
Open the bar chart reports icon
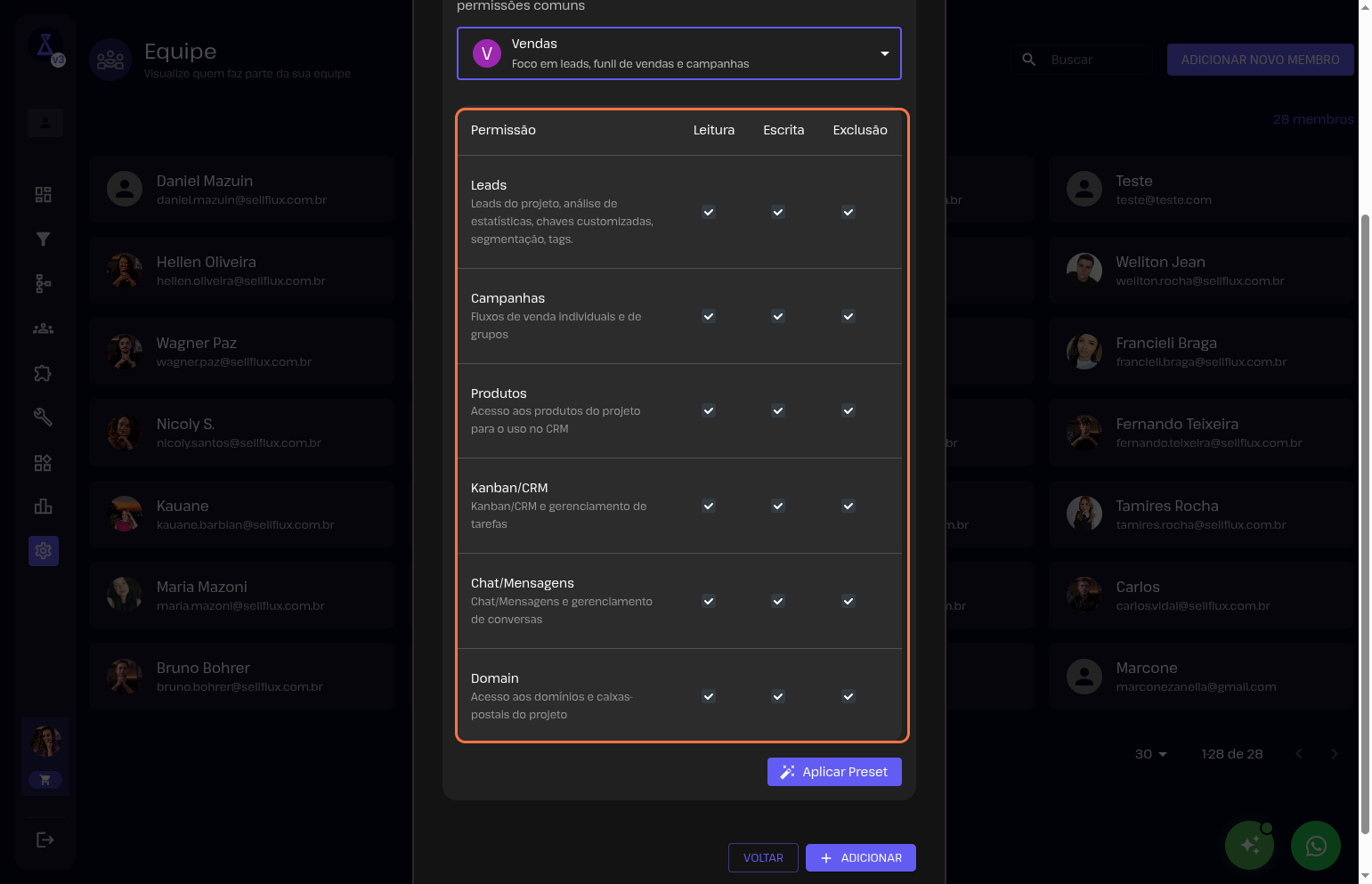pos(43,507)
